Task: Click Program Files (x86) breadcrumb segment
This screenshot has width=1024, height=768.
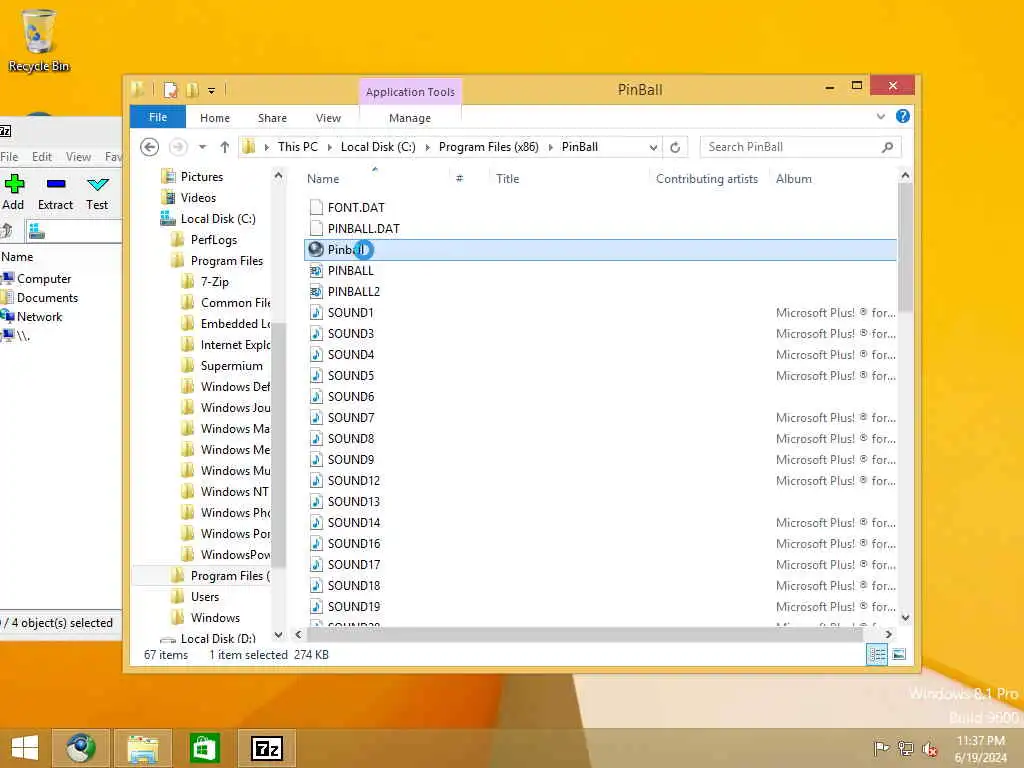Action: (488, 147)
